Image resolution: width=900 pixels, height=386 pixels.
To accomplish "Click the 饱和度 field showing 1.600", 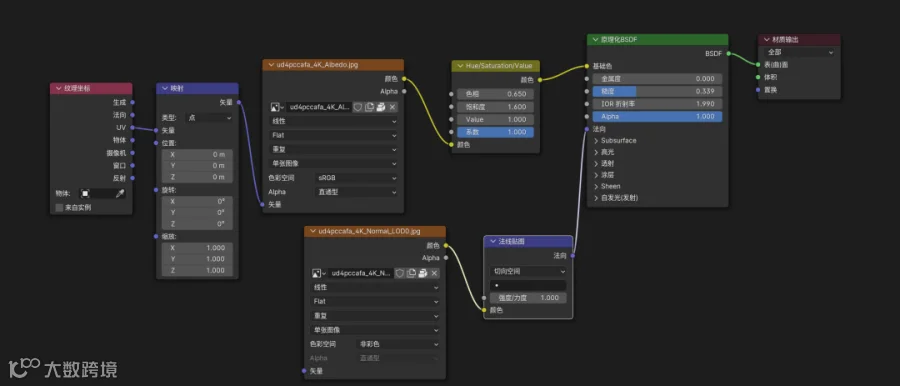I will pos(495,107).
